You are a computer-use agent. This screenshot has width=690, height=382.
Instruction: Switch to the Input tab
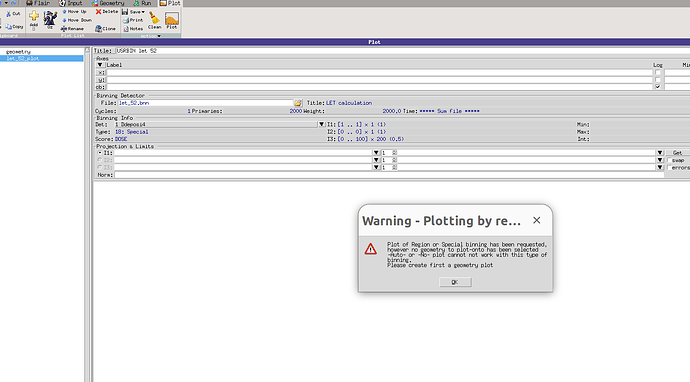71,3
